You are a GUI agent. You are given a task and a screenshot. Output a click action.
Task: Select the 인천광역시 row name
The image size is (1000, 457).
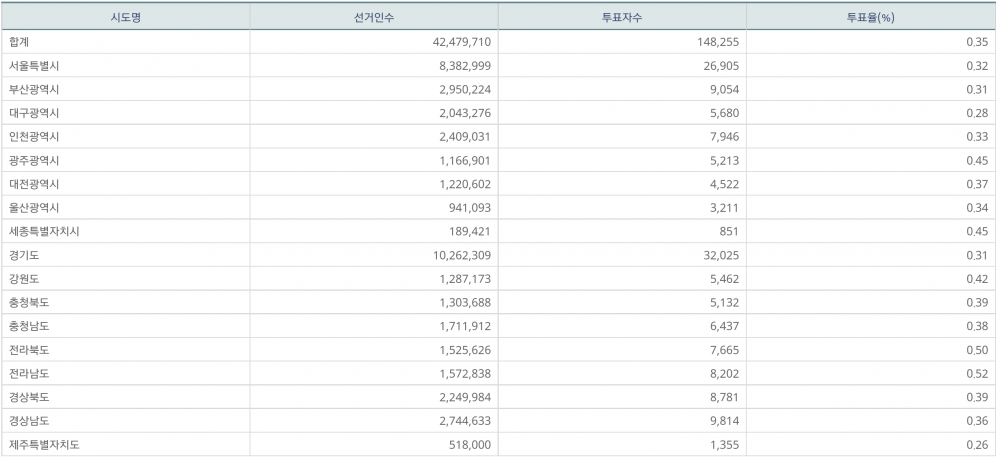point(34,137)
